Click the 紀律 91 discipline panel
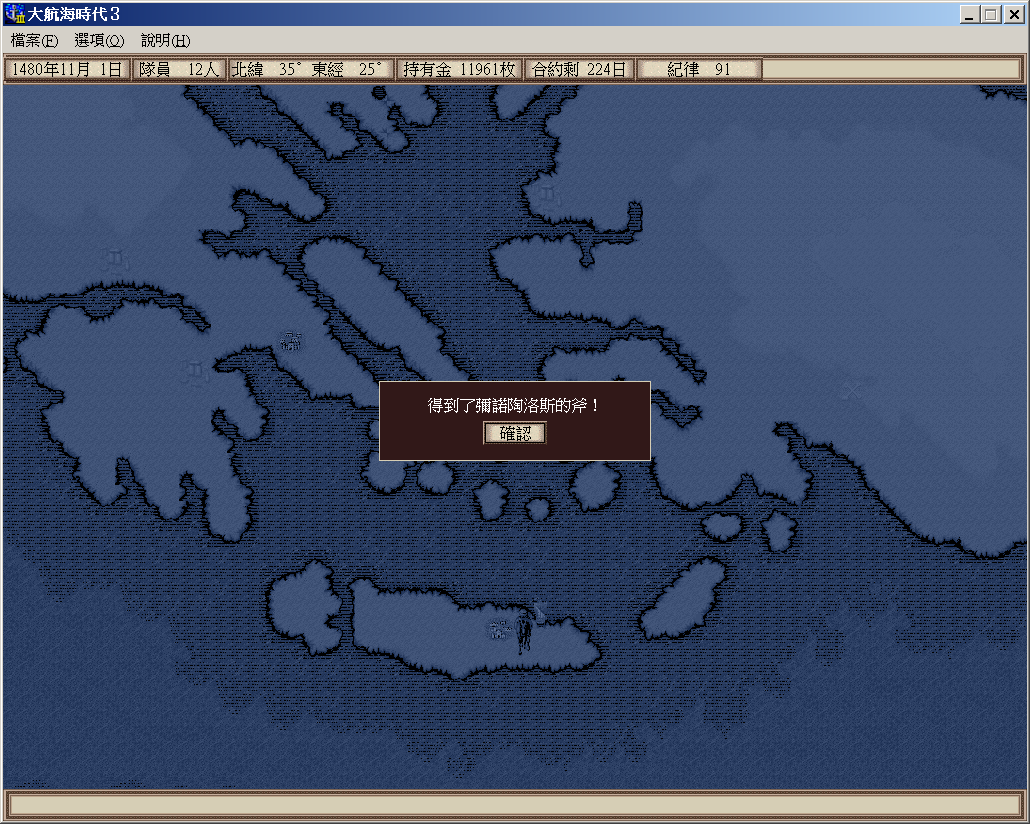 coord(699,69)
